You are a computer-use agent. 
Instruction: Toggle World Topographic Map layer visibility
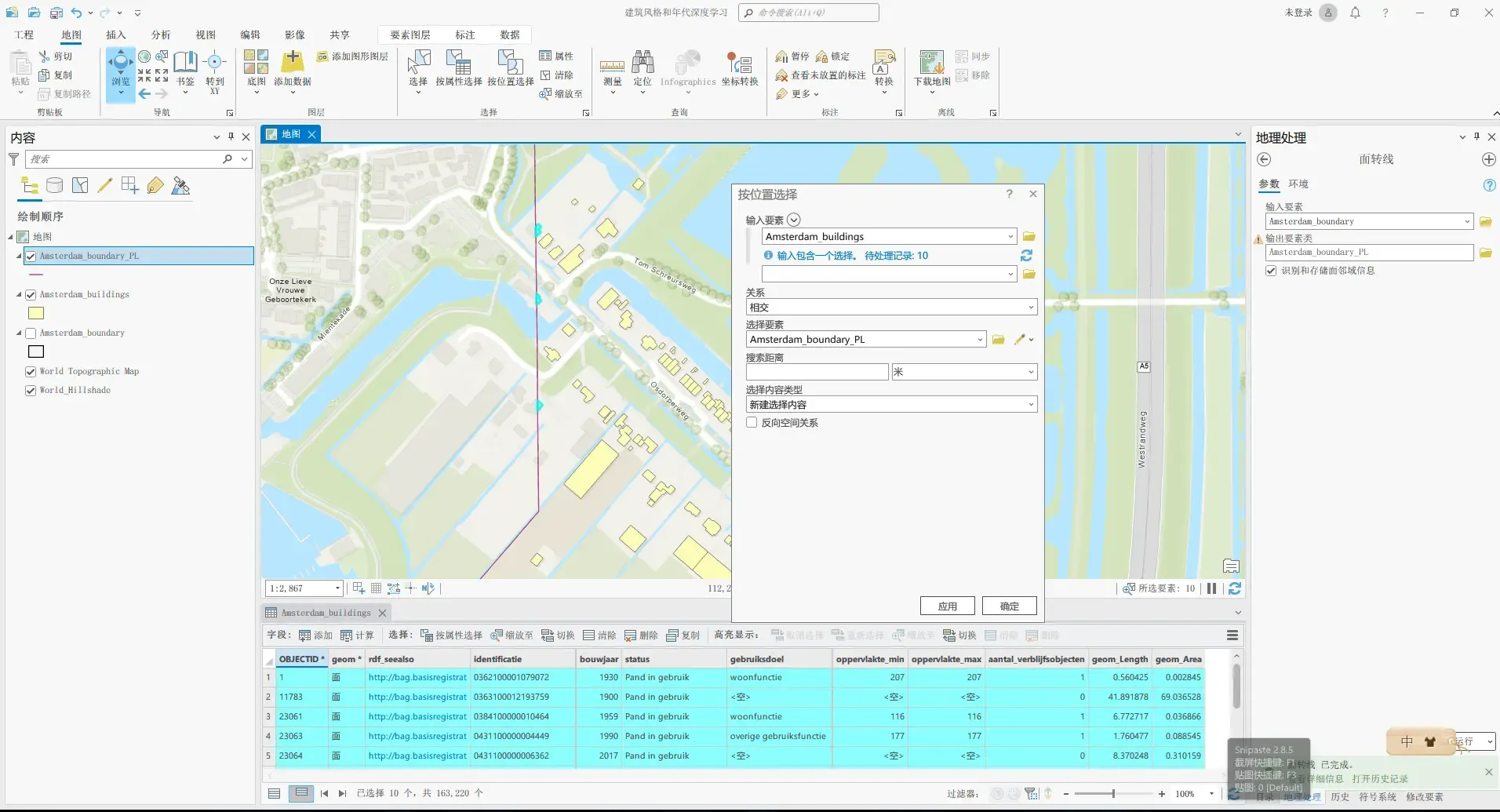pos(31,372)
